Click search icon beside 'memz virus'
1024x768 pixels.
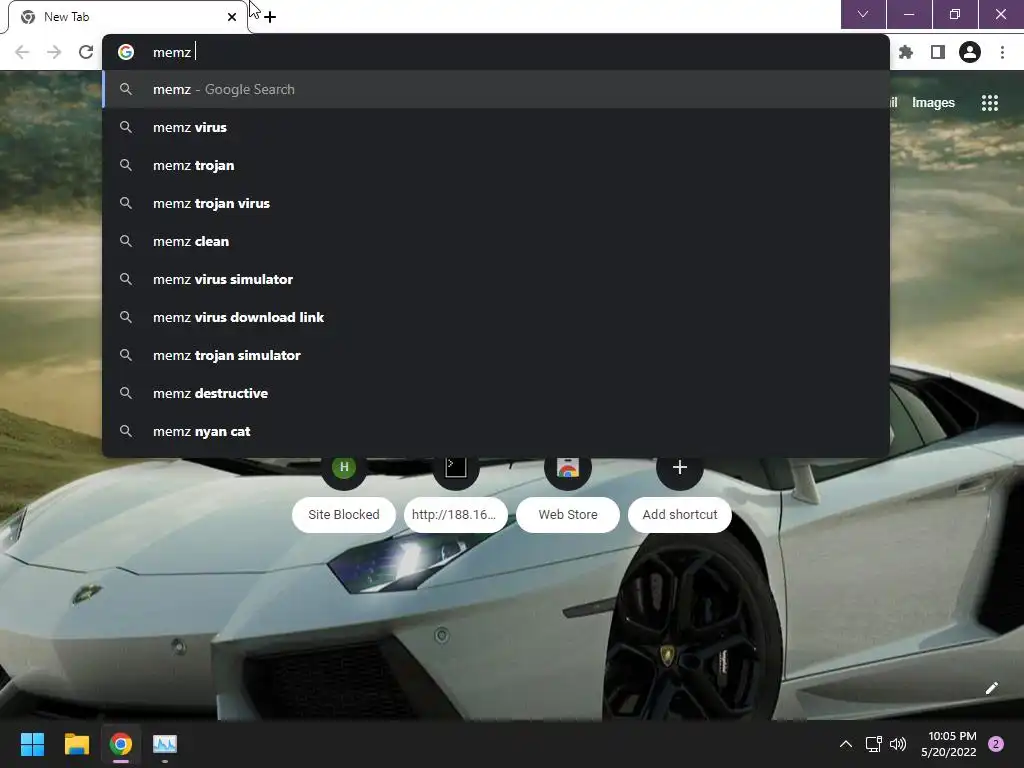point(126,127)
